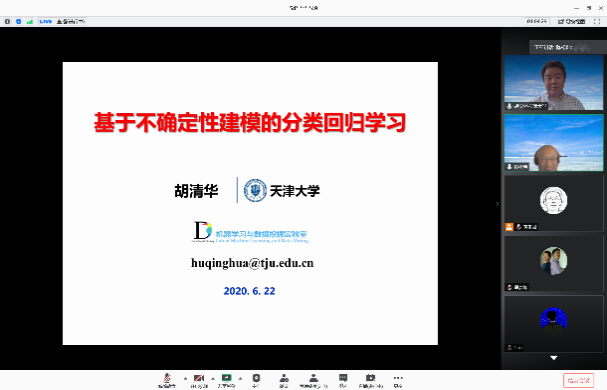This screenshot has width=607, height=390.
Task: Show more participants with the down arrow
Action: (554, 358)
